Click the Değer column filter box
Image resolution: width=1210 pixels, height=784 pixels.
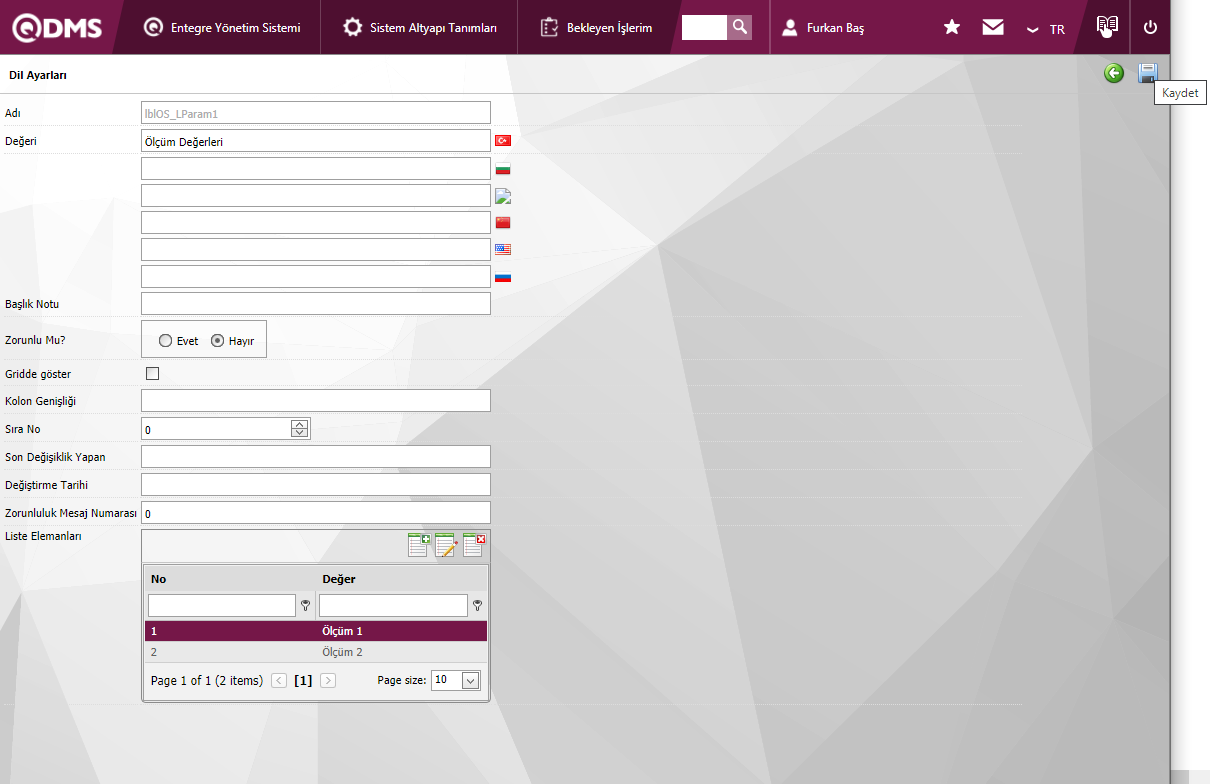click(x=393, y=605)
